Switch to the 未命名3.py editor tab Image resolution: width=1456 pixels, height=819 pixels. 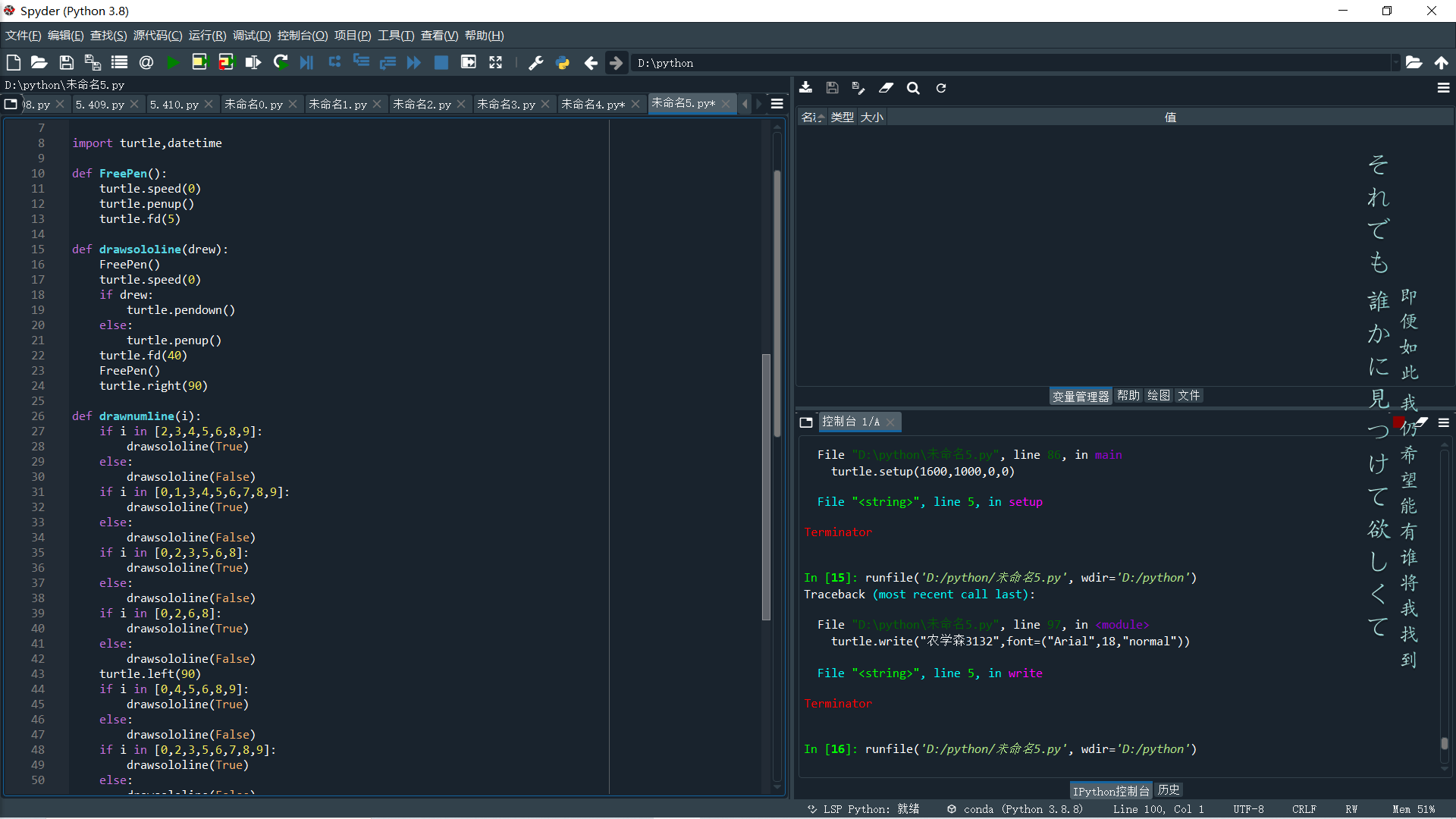pyautogui.click(x=506, y=105)
